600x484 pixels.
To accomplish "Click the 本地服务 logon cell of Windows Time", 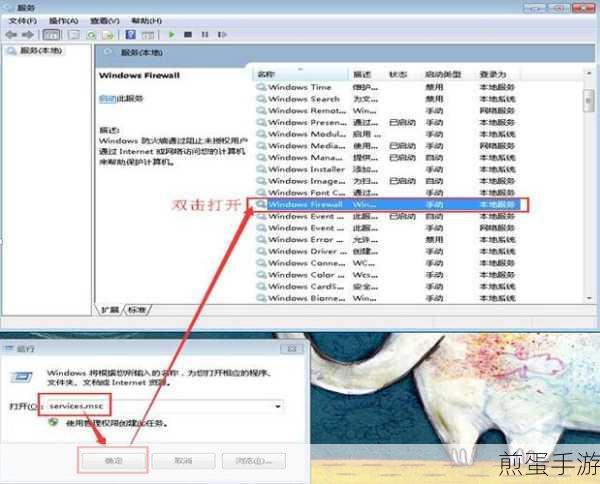I will (497, 87).
